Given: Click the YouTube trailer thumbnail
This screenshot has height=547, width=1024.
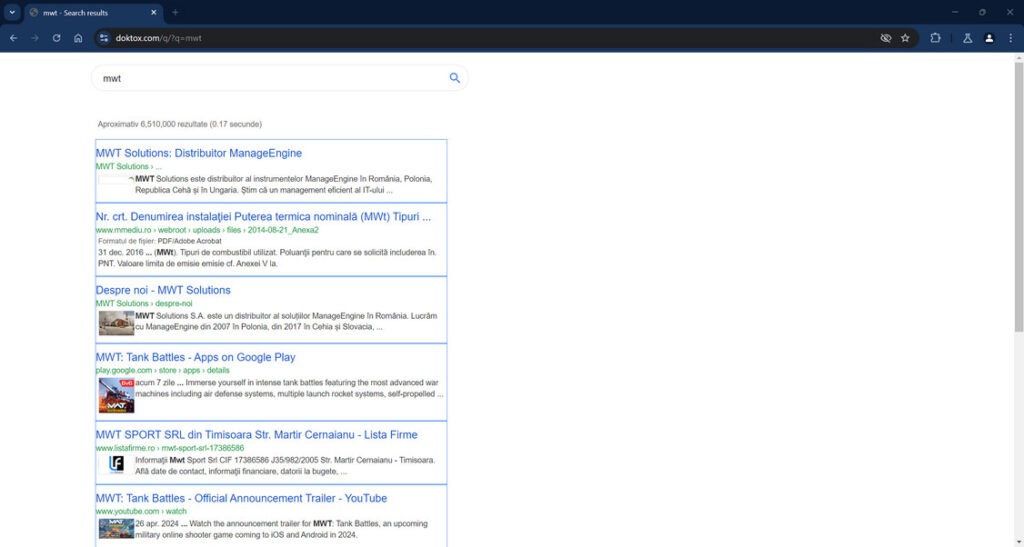Looking at the screenshot, I should 116,529.
